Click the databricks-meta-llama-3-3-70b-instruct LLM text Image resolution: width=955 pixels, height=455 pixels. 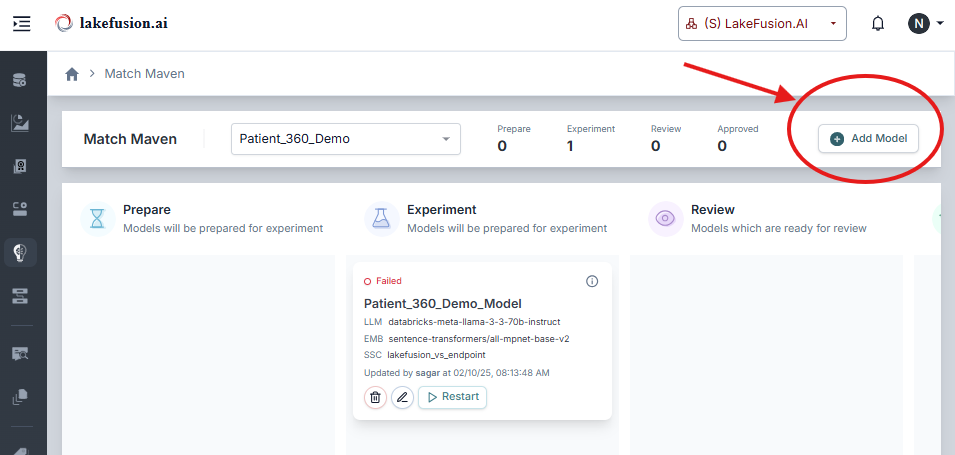474,322
